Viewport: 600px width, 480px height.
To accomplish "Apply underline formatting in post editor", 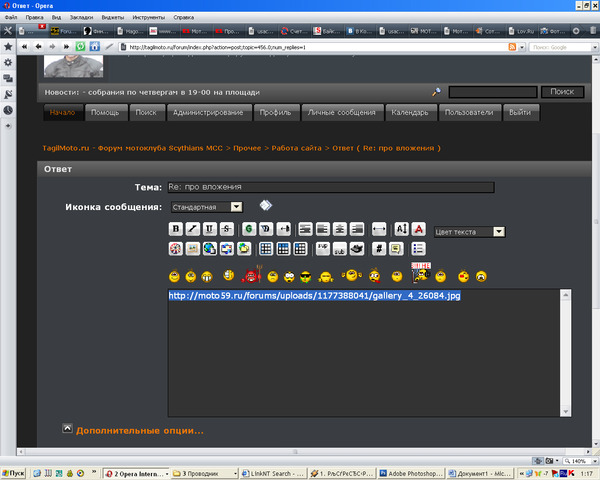I will [209, 229].
